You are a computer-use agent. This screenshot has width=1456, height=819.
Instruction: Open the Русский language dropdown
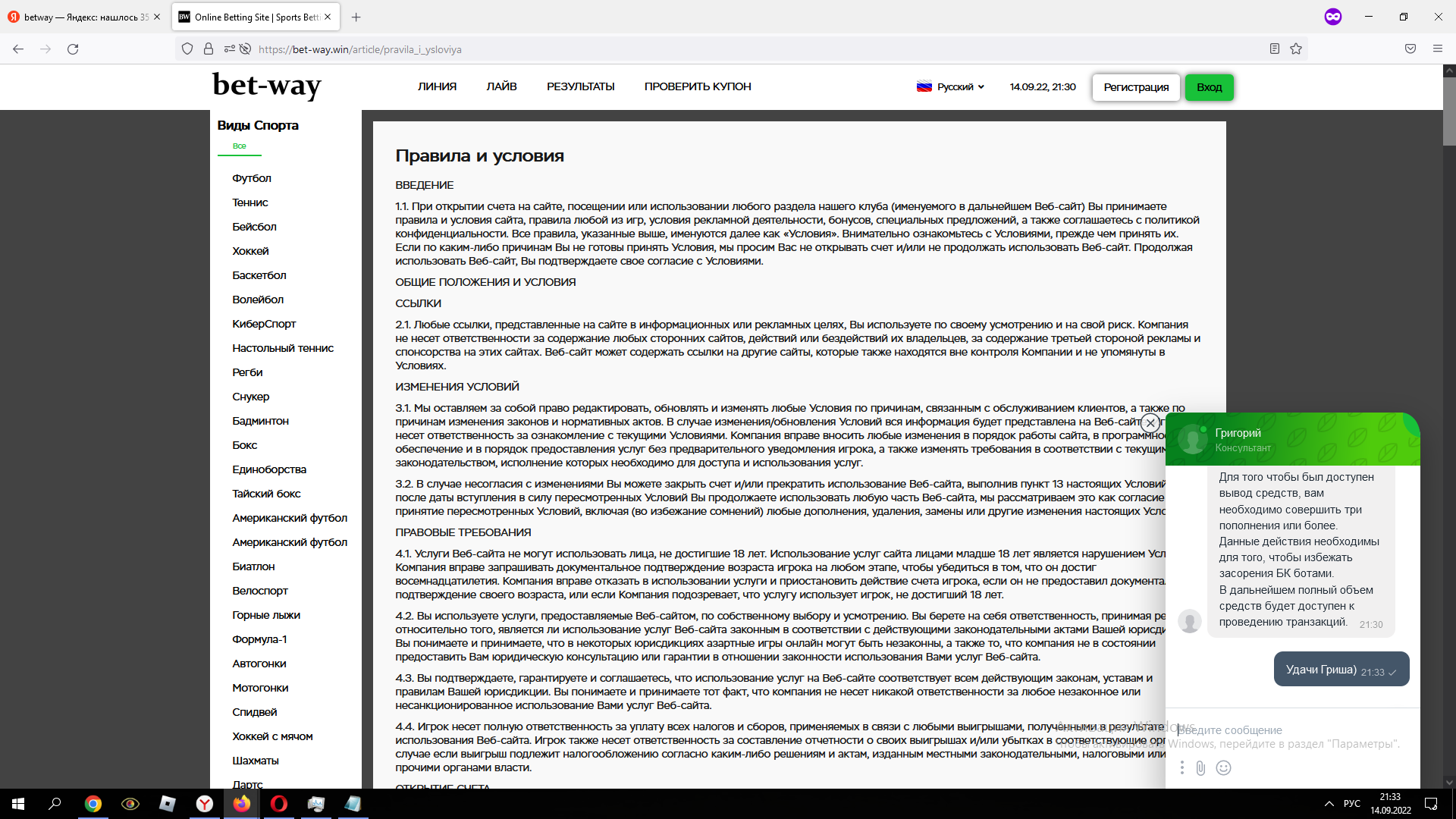pyautogui.click(x=951, y=86)
